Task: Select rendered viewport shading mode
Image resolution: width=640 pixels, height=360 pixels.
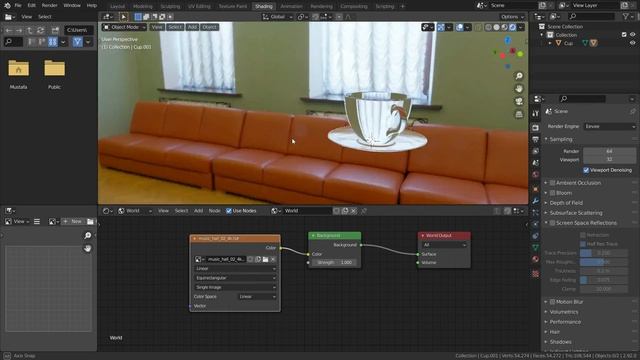Action: pos(512,27)
